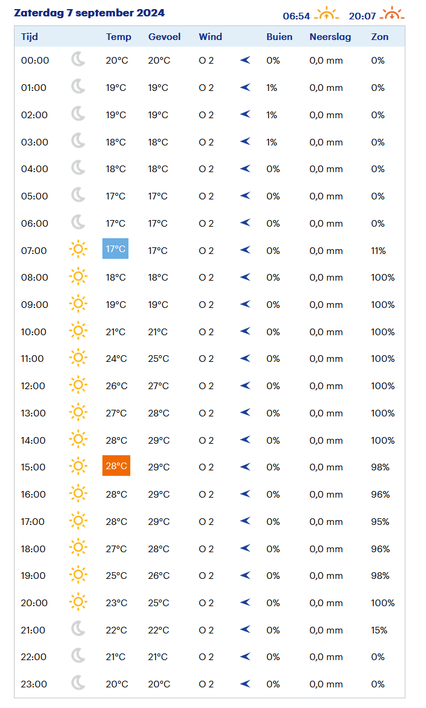426x708 pixels.
Task: Click the 10:00 time label
Action: coord(33,332)
